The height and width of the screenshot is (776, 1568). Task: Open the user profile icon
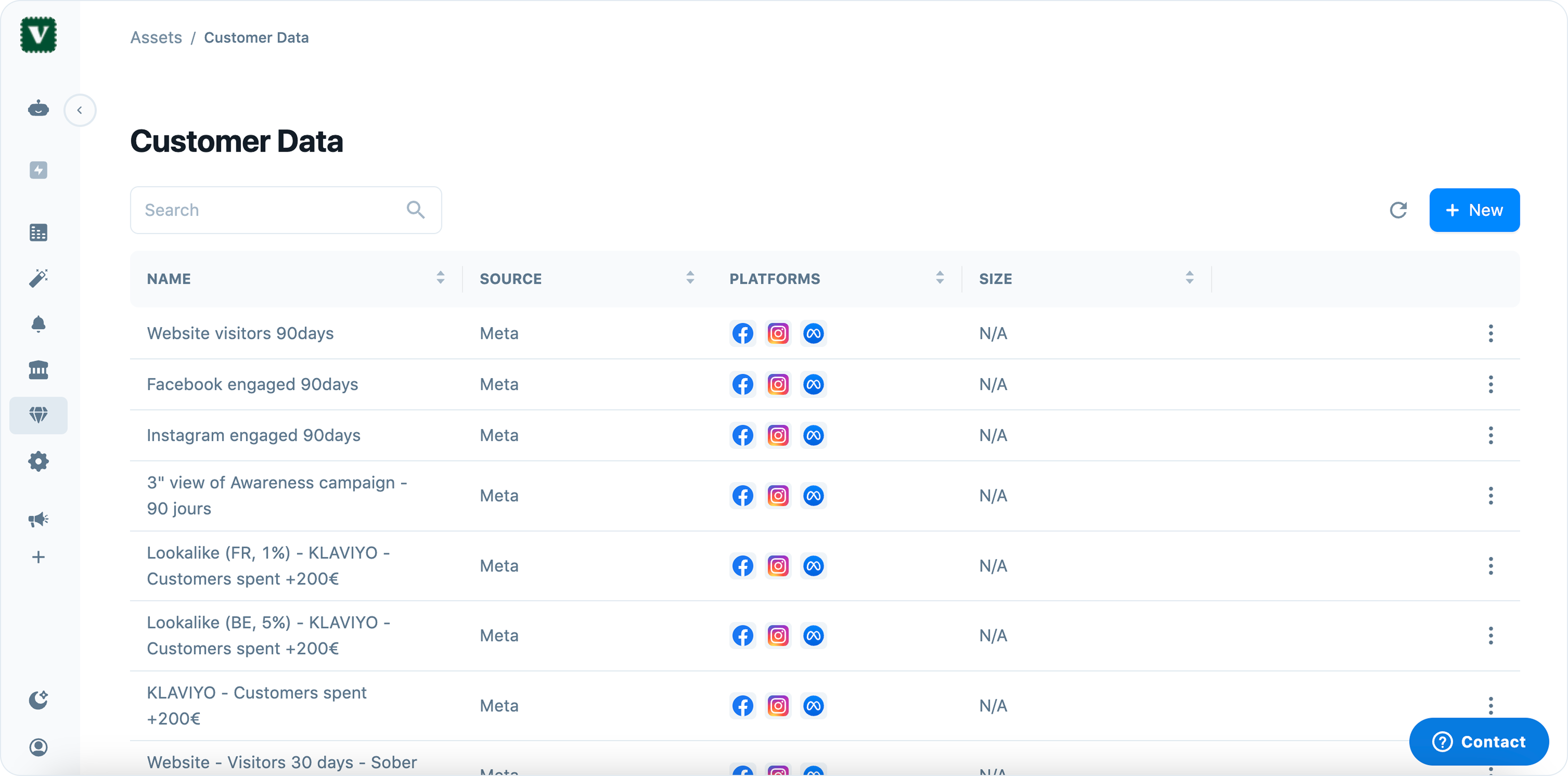point(38,747)
